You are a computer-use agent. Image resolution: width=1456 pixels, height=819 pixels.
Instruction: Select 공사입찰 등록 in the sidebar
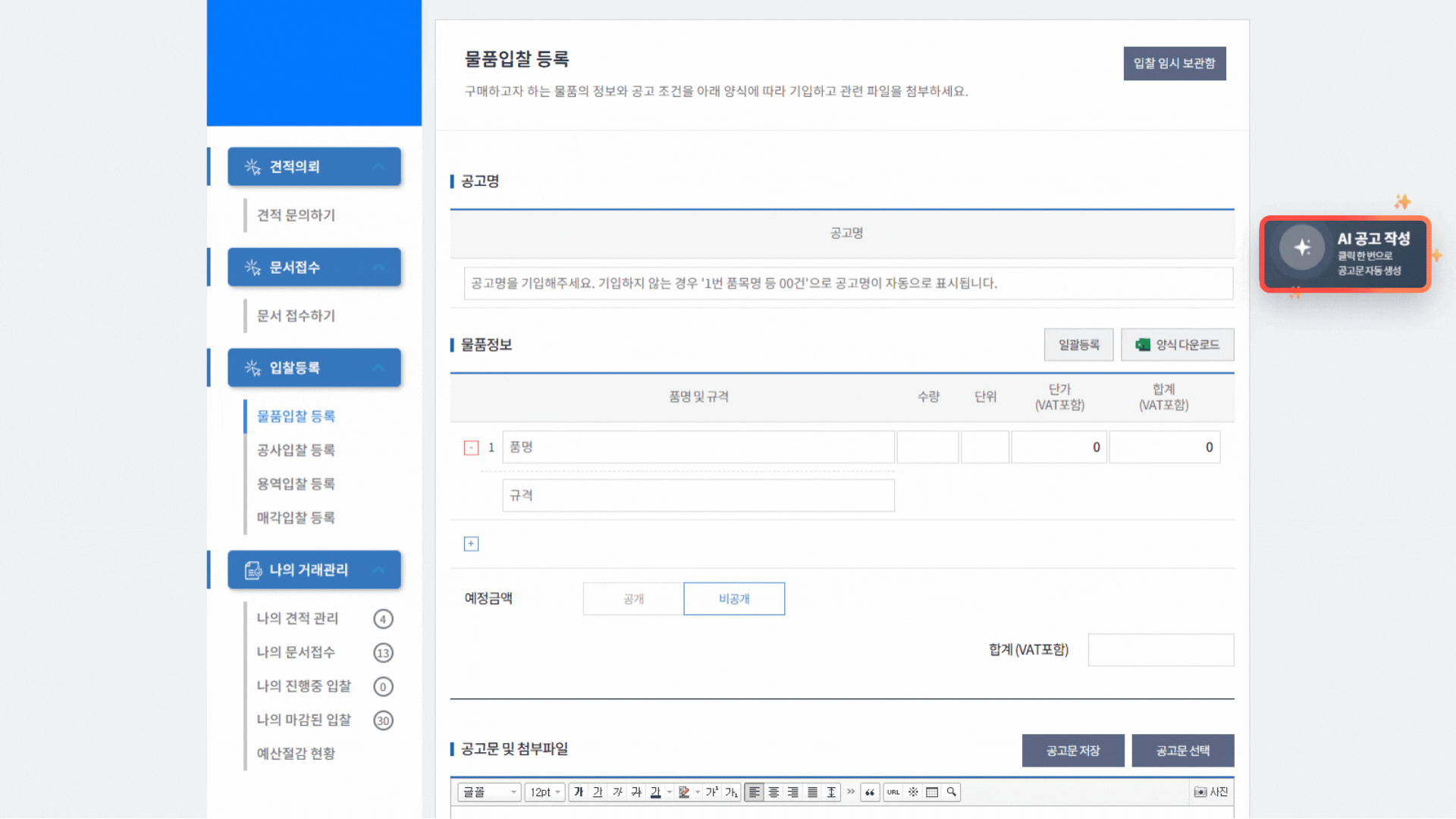point(296,450)
